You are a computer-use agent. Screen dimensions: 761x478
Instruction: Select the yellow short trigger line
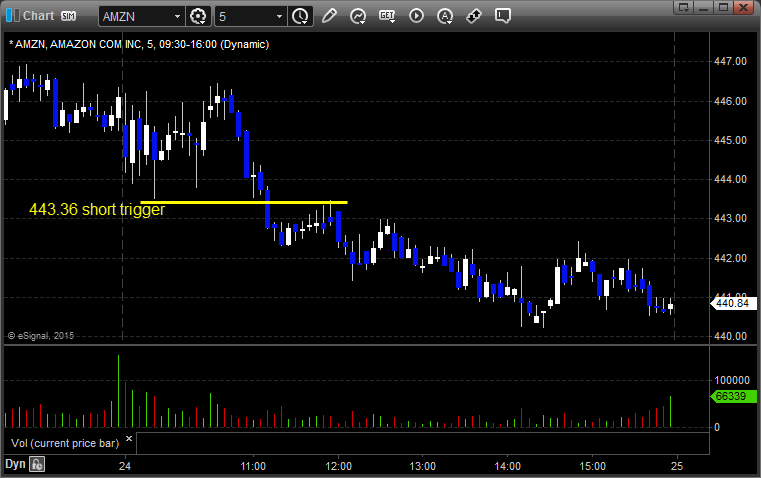pyautogui.click(x=244, y=202)
